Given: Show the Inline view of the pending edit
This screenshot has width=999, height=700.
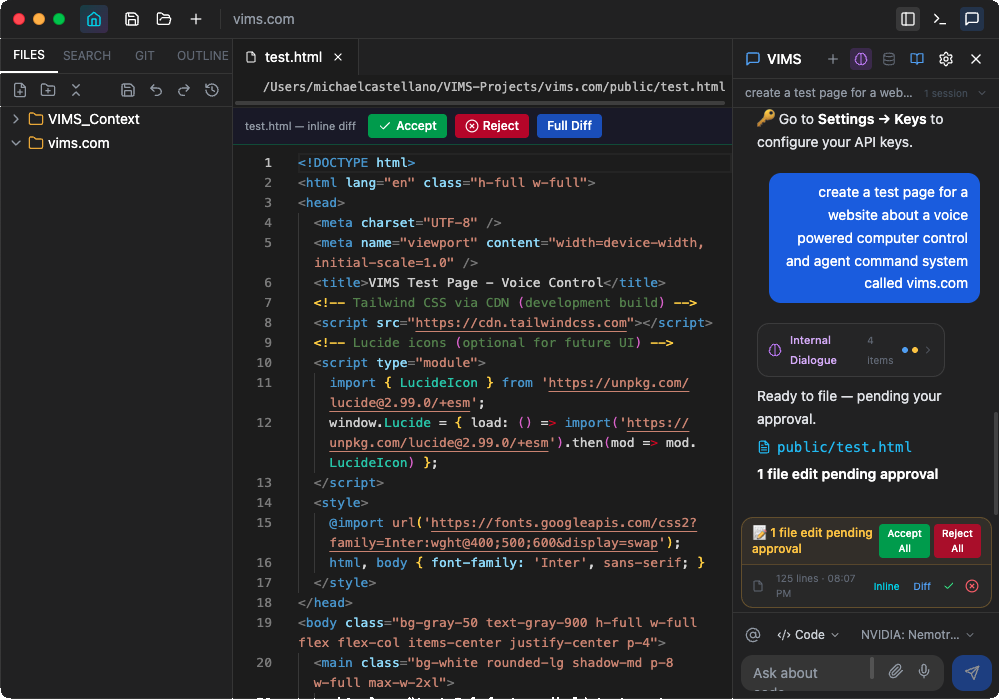Looking at the screenshot, I should pos(886,587).
